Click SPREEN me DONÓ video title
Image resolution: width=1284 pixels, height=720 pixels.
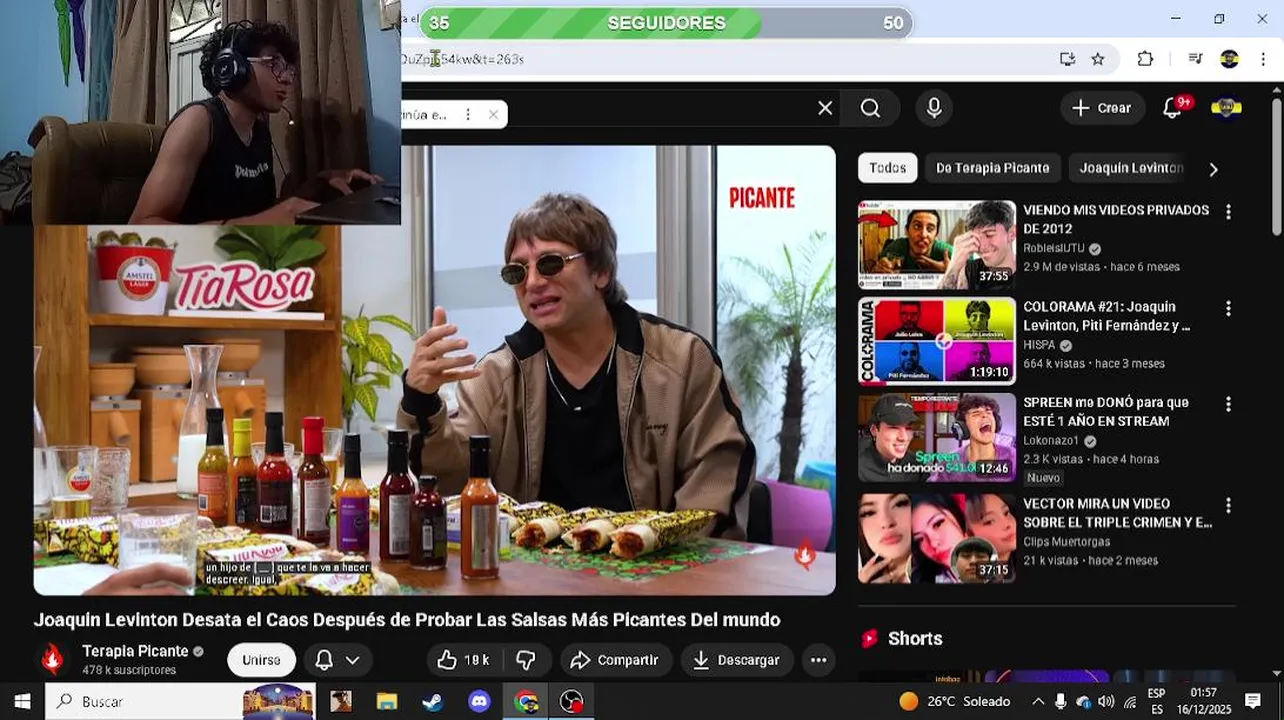[x=1106, y=411]
